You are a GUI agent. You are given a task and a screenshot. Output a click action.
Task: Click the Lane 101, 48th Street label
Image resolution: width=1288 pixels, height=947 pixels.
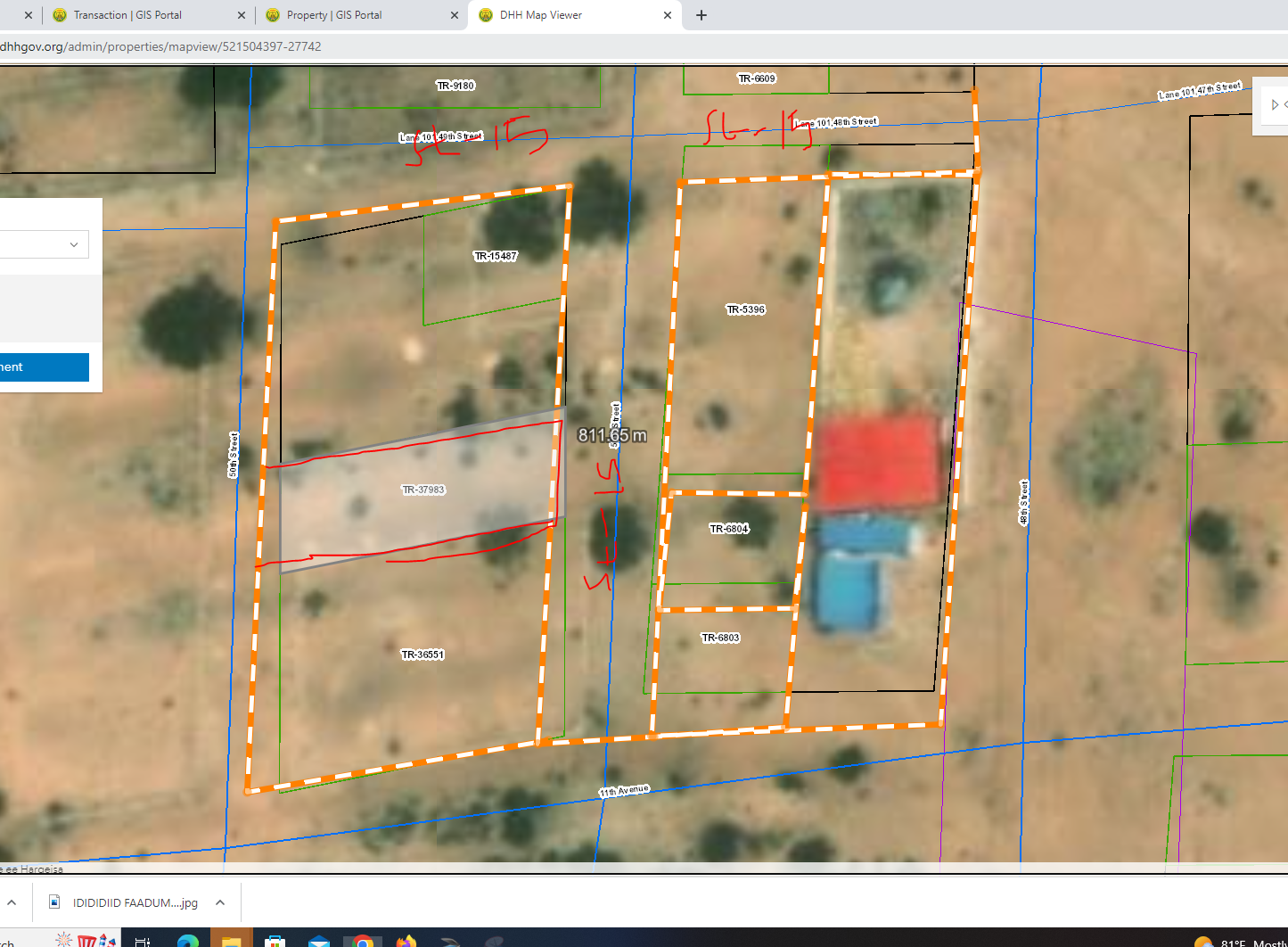pyautogui.click(x=836, y=122)
